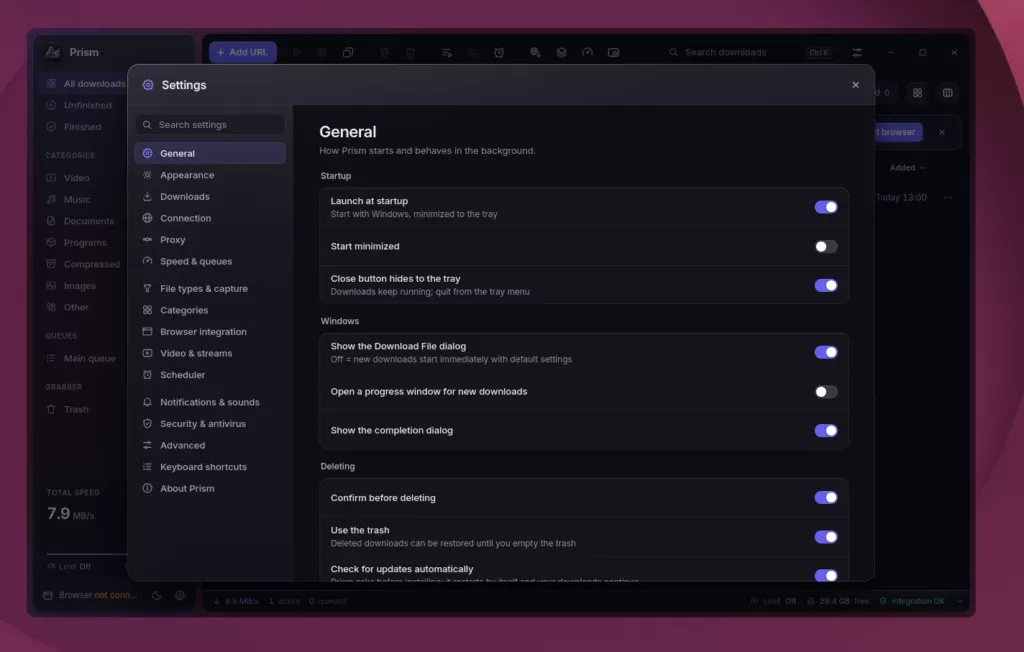The width and height of the screenshot is (1024, 652).
Task: Open the Compressed category in the main sidebar
Action: pos(84,264)
